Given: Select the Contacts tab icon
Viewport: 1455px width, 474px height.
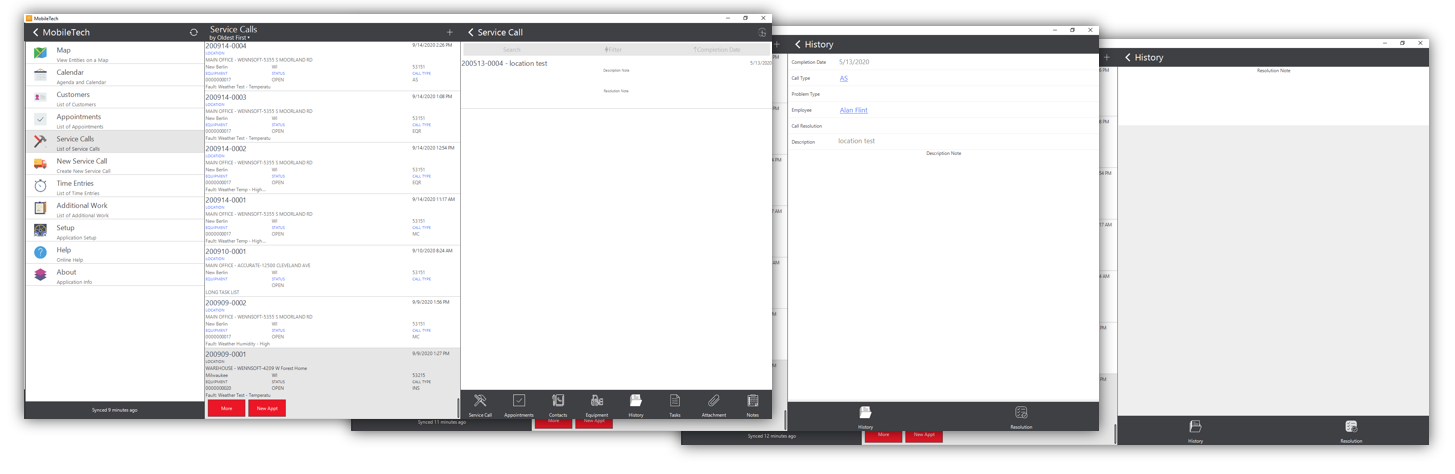Looking at the screenshot, I should click(x=558, y=403).
